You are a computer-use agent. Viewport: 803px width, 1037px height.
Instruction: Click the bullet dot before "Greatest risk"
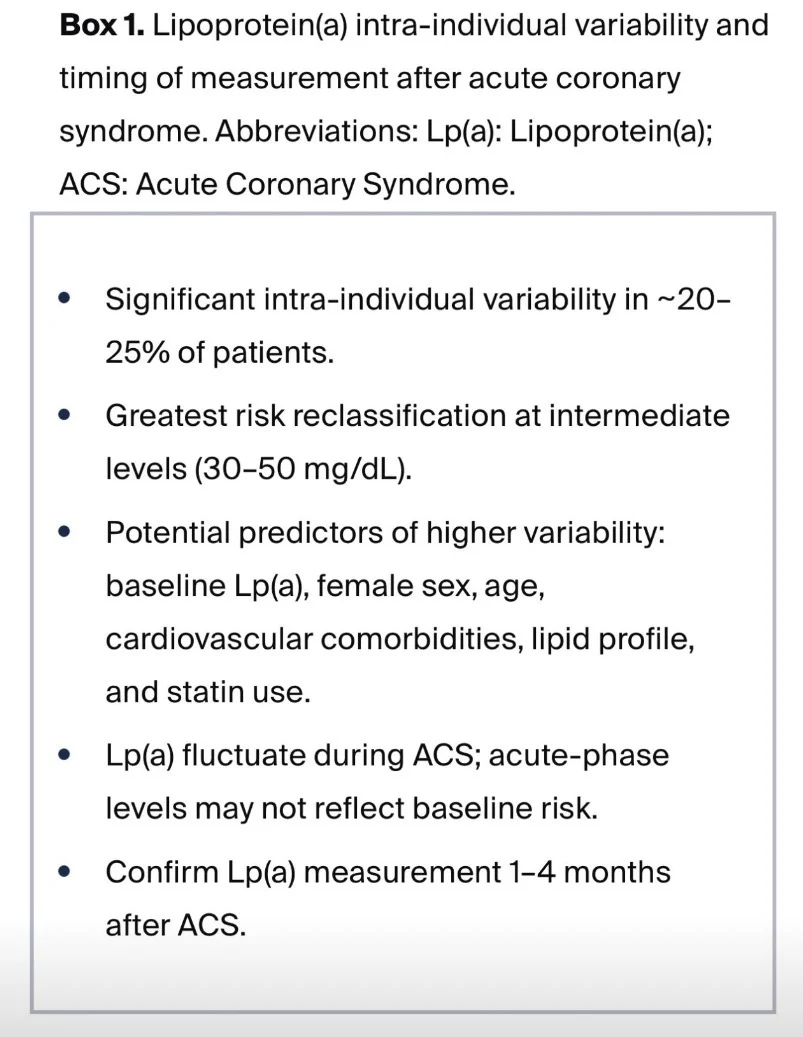click(66, 415)
